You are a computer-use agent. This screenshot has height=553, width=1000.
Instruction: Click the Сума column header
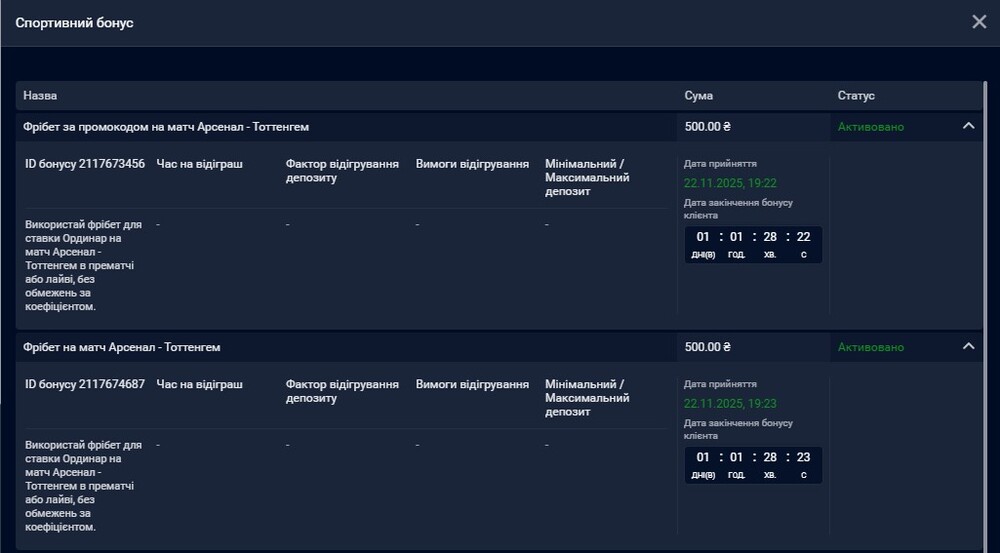[x=698, y=96]
